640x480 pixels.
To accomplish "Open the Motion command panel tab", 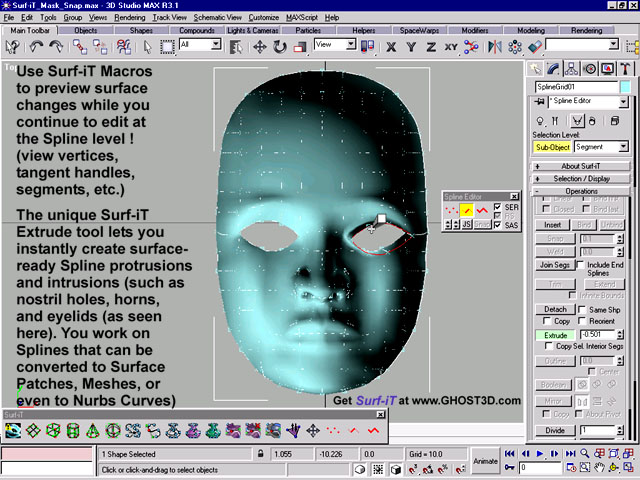I will click(589, 69).
